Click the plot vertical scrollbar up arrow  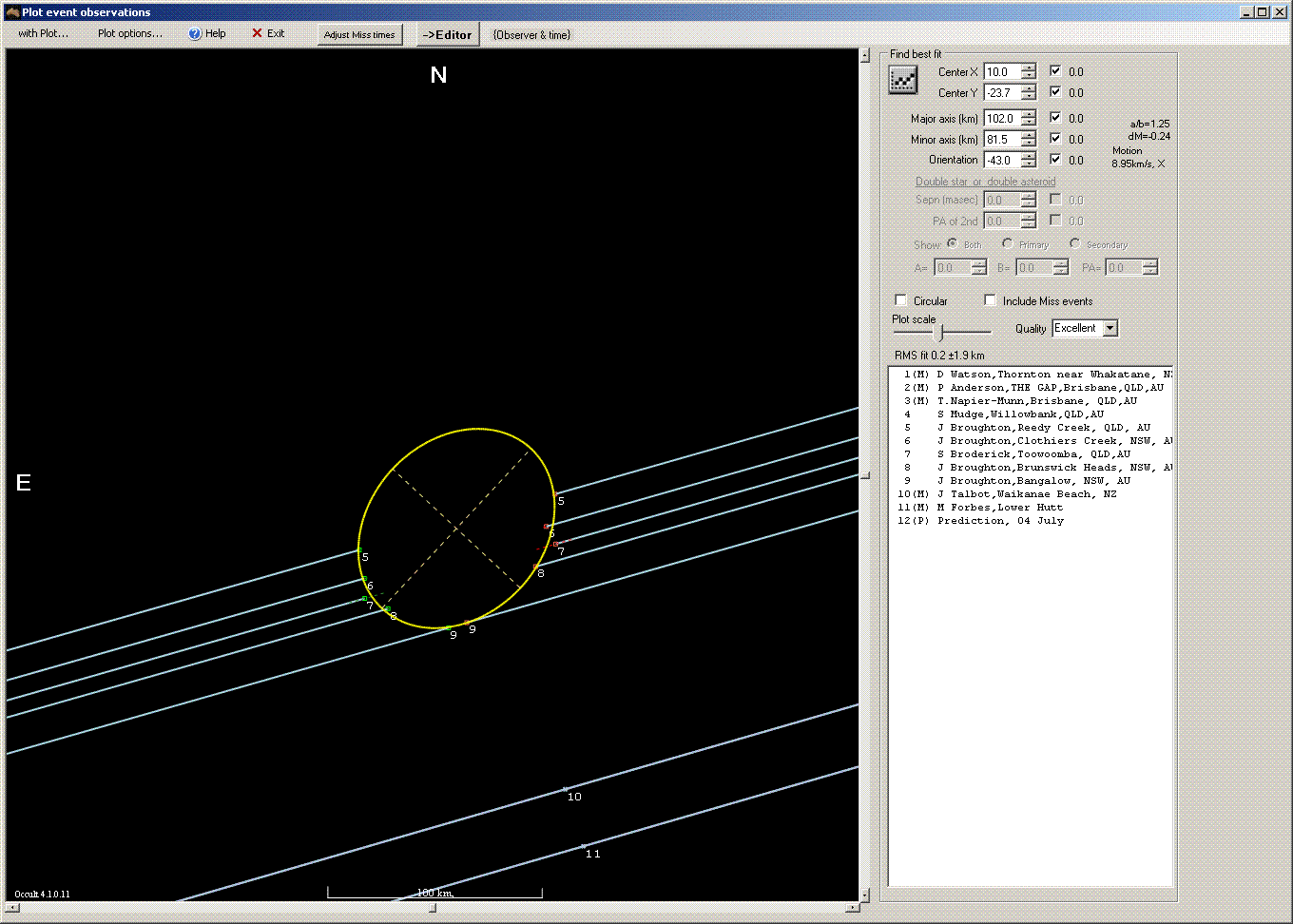pos(864,56)
